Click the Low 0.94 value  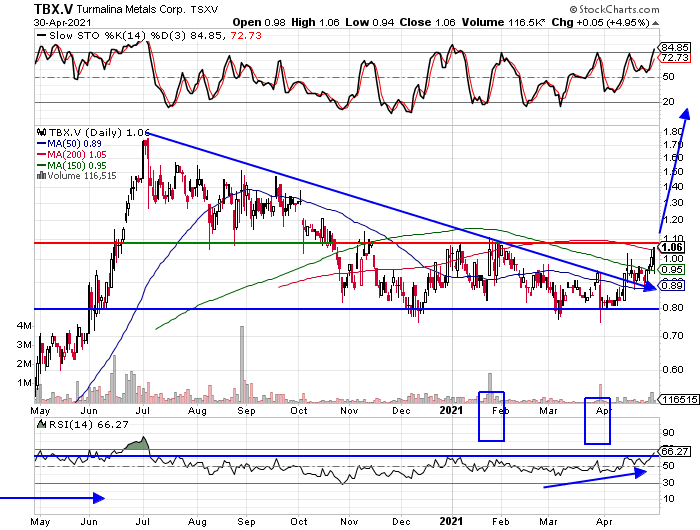point(370,22)
